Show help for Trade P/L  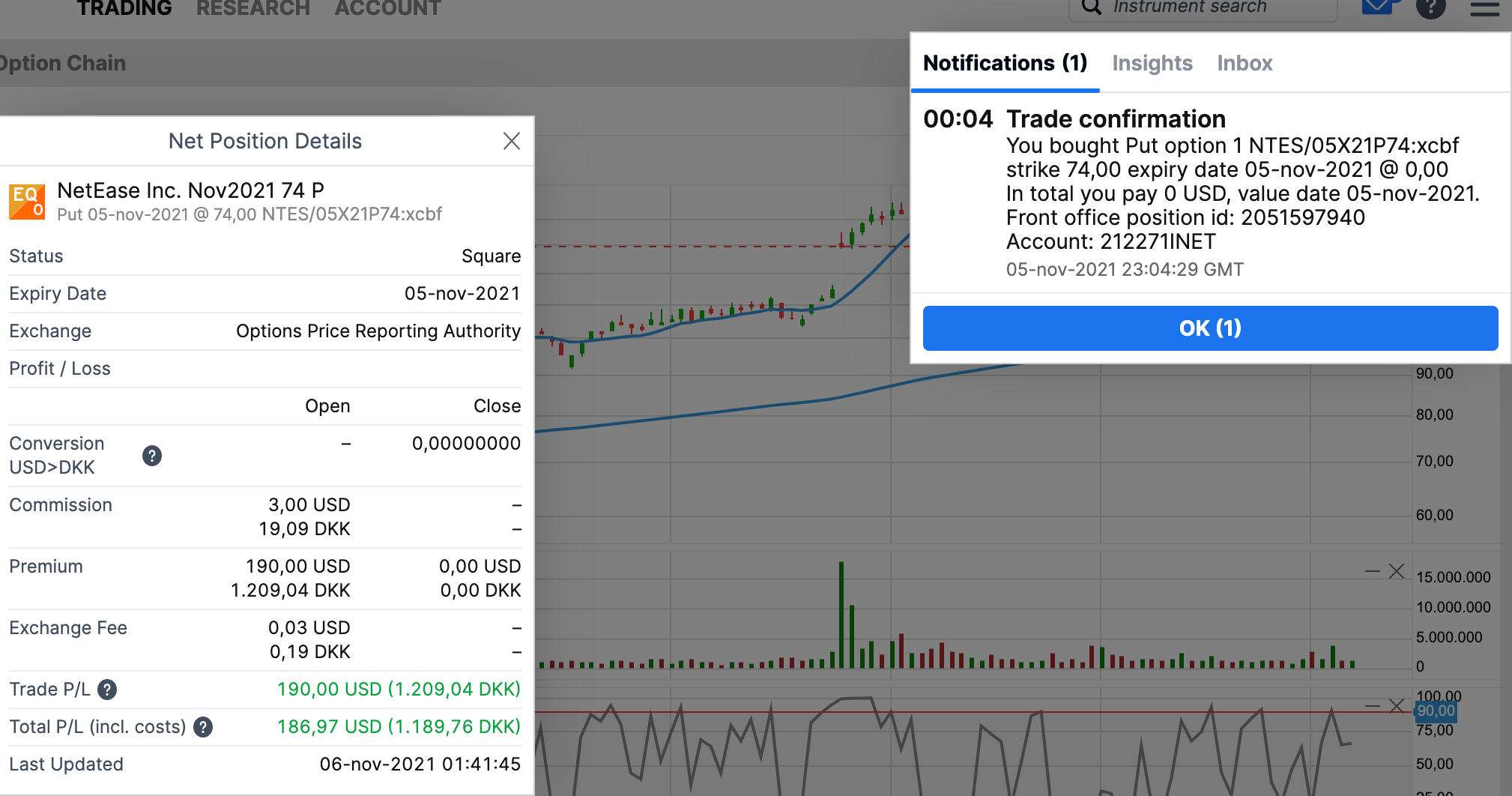coord(107,690)
